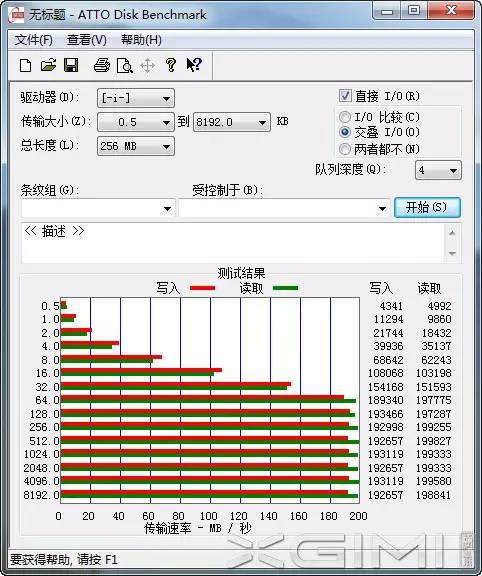
Task: Open Print Preview from the toolbar
Action: pyautogui.click(x=125, y=66)
